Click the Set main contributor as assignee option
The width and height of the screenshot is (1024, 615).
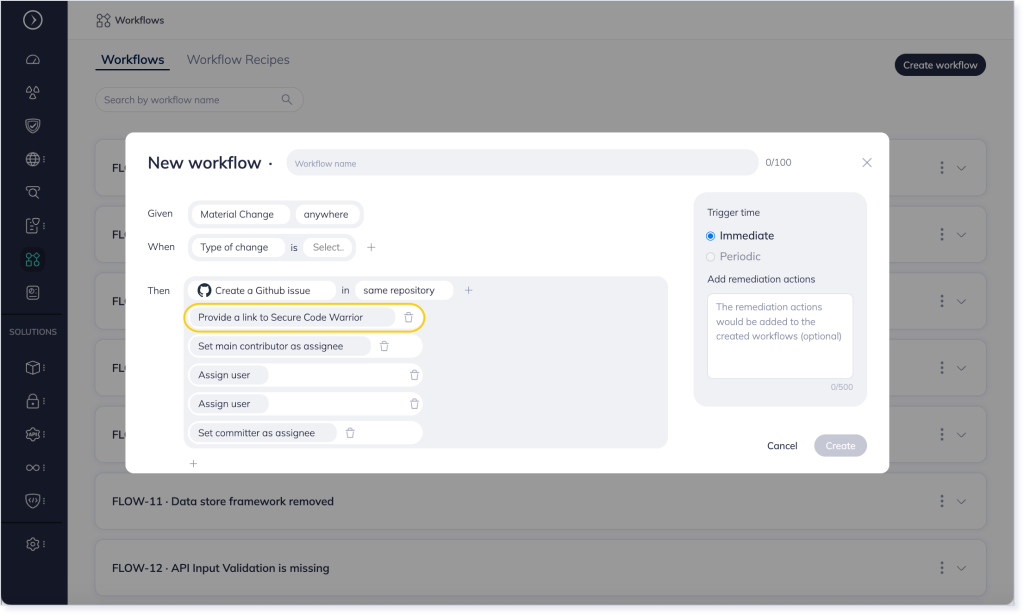pos(280,346)
